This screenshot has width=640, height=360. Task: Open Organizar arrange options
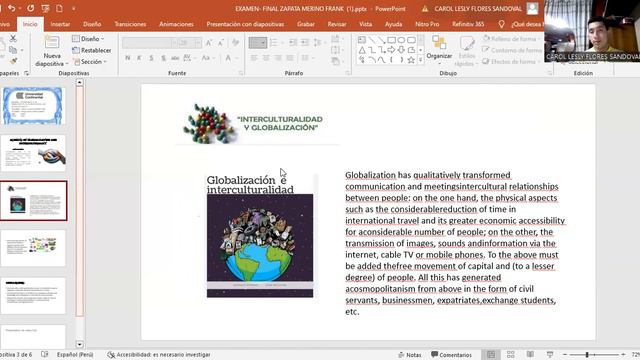[x=439, y=50]
